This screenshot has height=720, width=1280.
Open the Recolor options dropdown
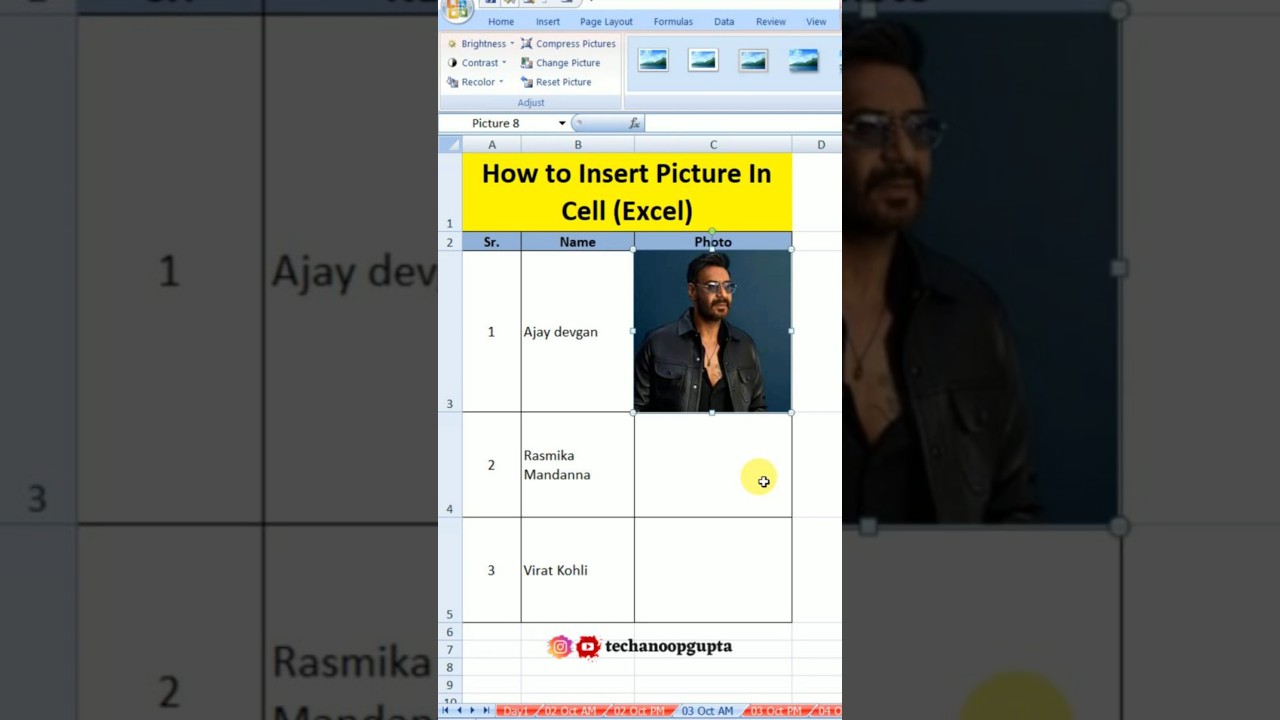tap(475, 82)
